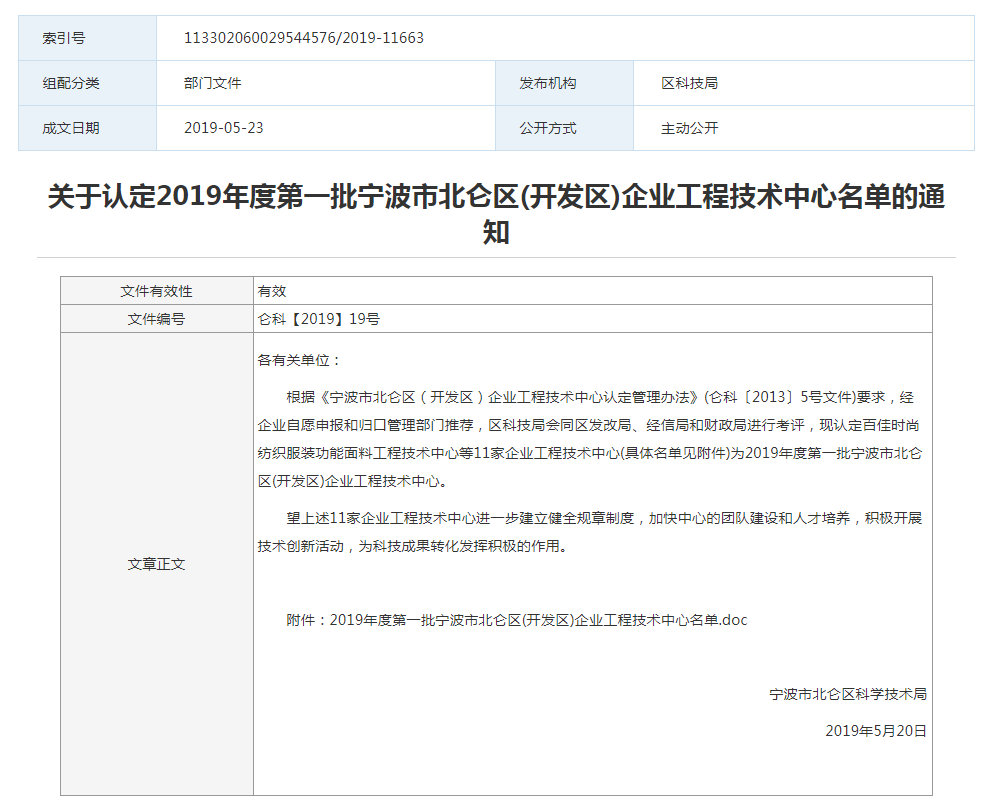The height and width of the screenshot is (807, 989).
Task: Select the 主动公开 disclosure value
Action: (x=689, y=128)
